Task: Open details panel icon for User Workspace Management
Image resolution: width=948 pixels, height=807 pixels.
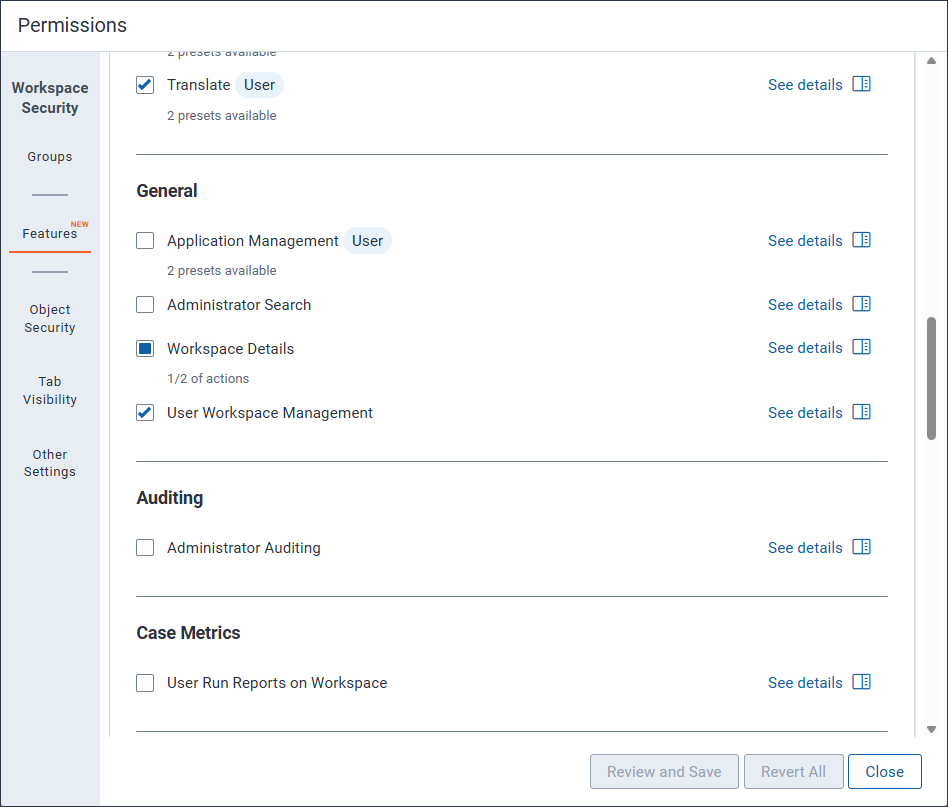Action: [861, 412]
